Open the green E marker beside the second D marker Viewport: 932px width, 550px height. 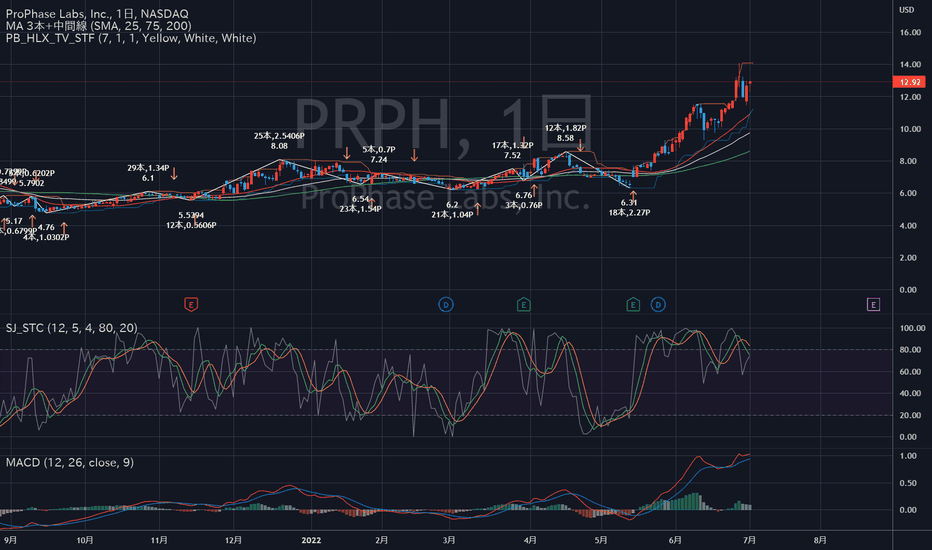point(633,305)
